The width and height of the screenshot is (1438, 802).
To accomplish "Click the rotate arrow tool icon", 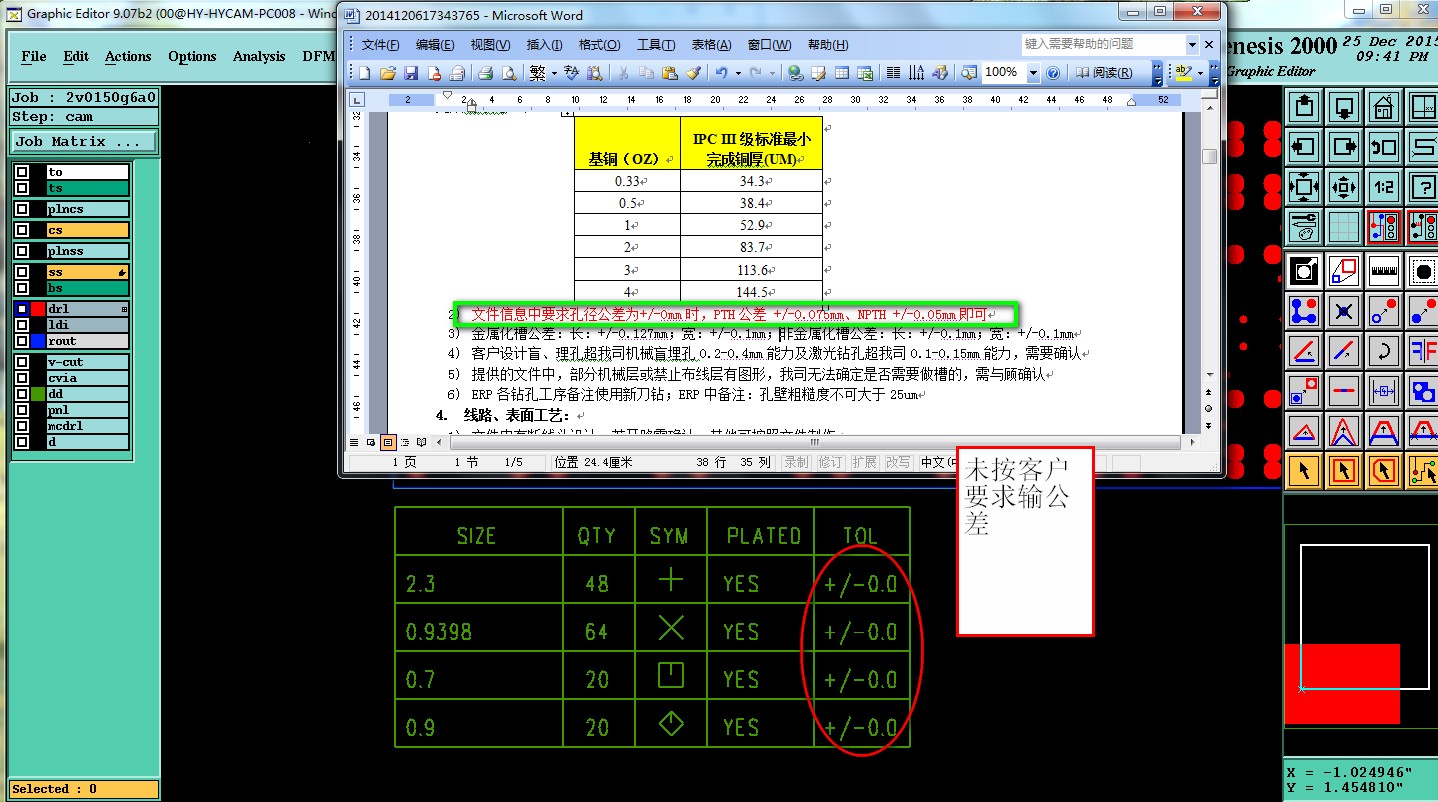I will click(1383, 351).
